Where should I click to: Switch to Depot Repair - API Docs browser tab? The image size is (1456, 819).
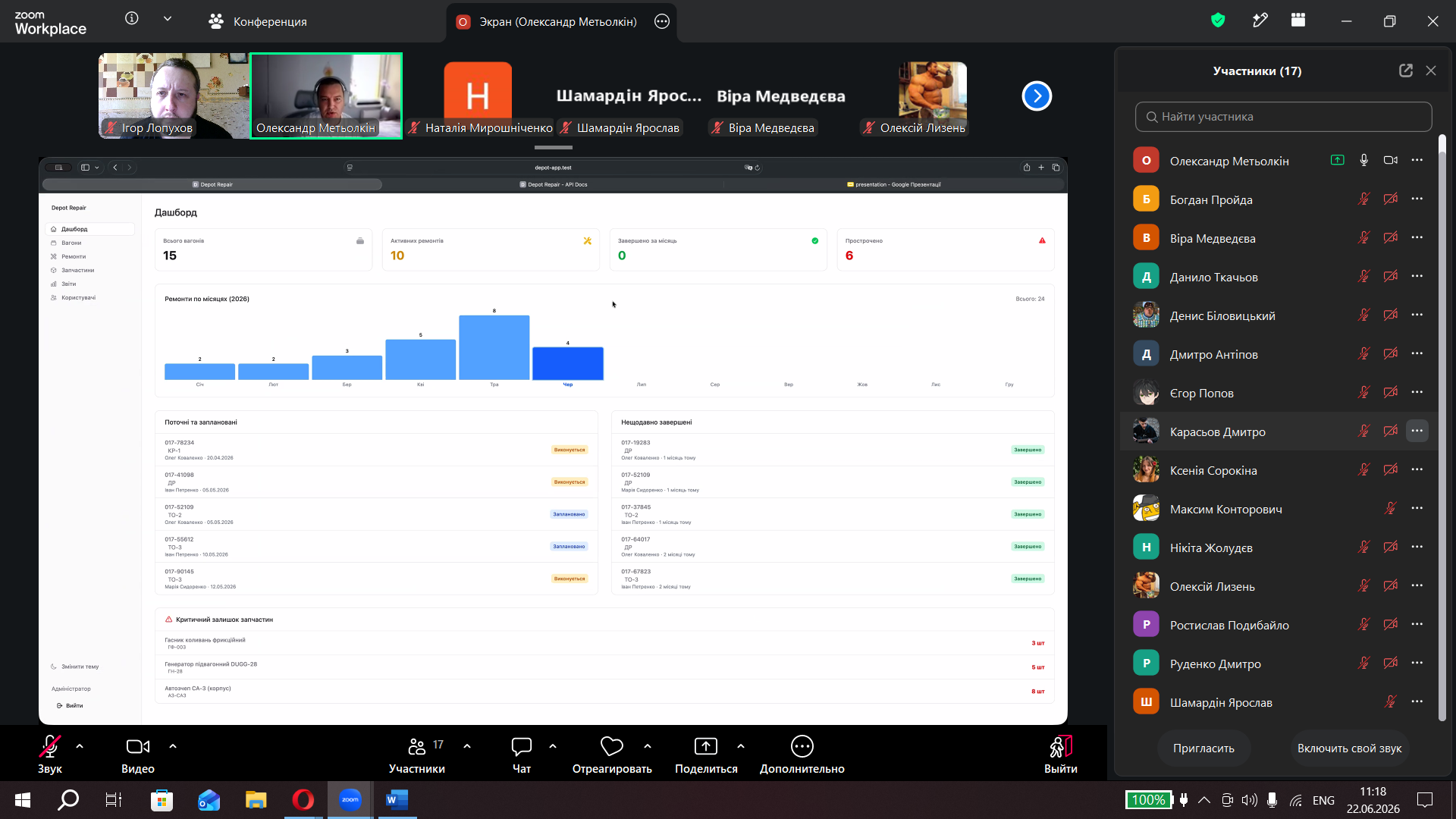(554, 184)
